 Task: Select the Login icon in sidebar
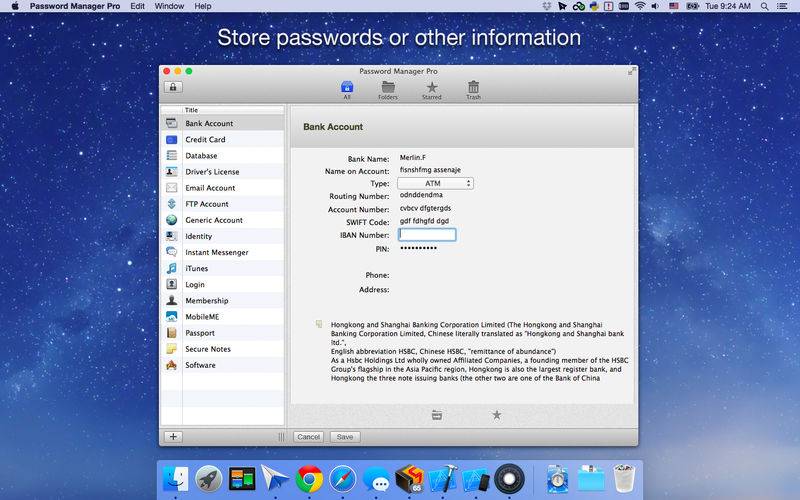(171, 284)
